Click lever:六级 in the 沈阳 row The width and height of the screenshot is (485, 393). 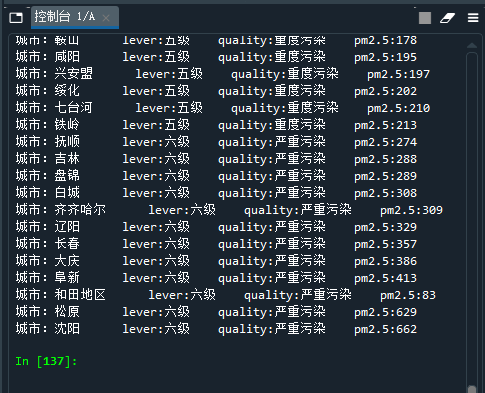[x=156, y=329]
